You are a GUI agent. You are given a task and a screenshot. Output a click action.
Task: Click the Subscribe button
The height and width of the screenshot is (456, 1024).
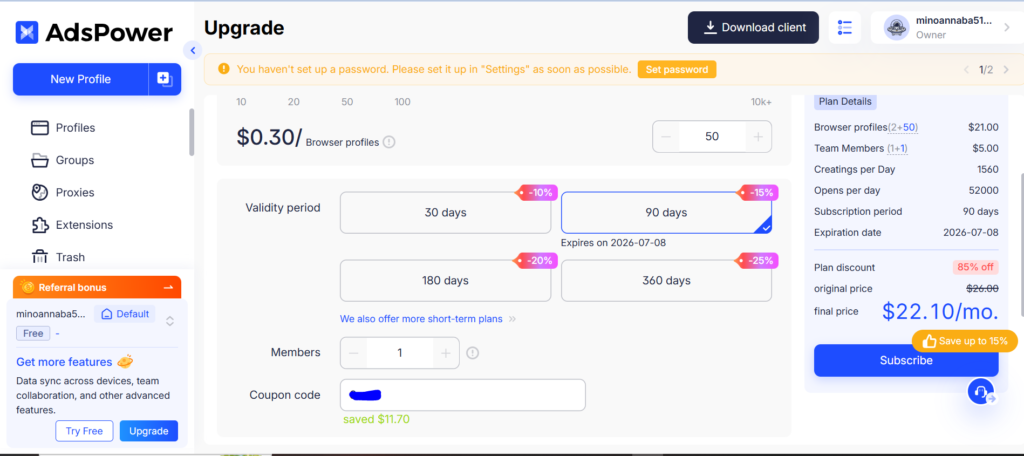tap(905, 360)
